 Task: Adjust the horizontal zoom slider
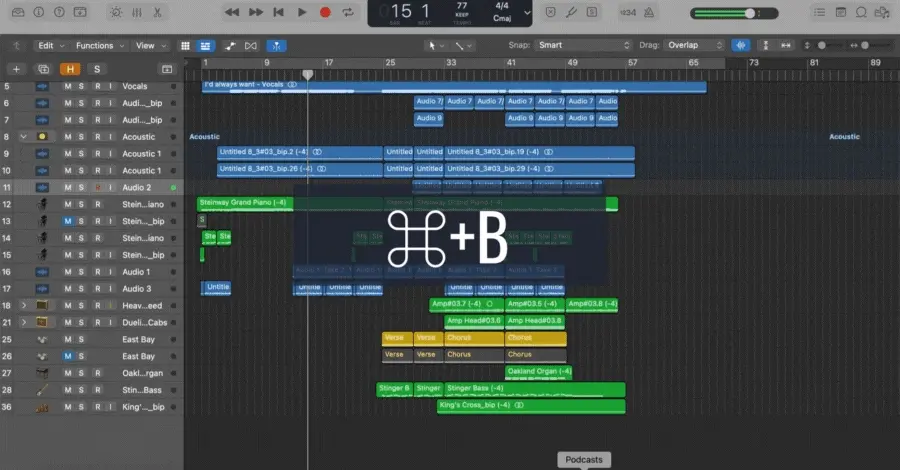pyautogui.click(x=867, y=45)
